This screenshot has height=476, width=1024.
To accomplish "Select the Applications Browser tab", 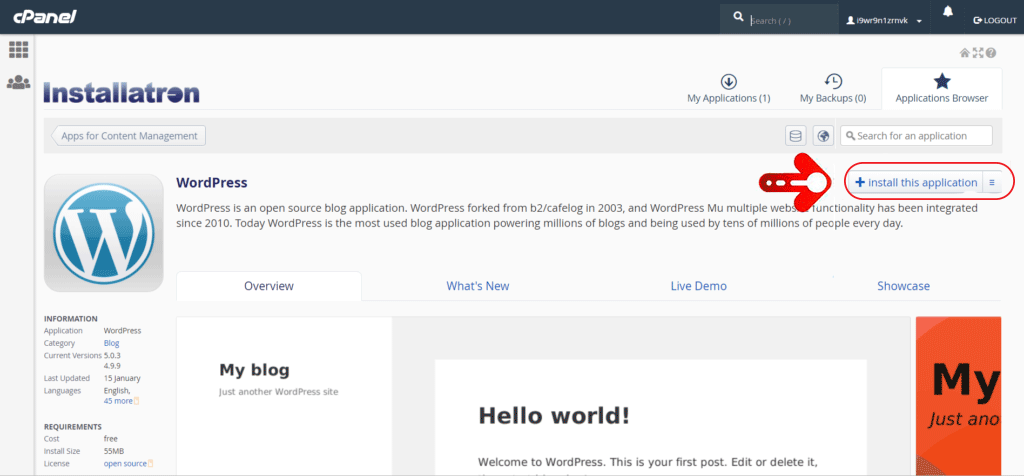I will coord(942,89).
